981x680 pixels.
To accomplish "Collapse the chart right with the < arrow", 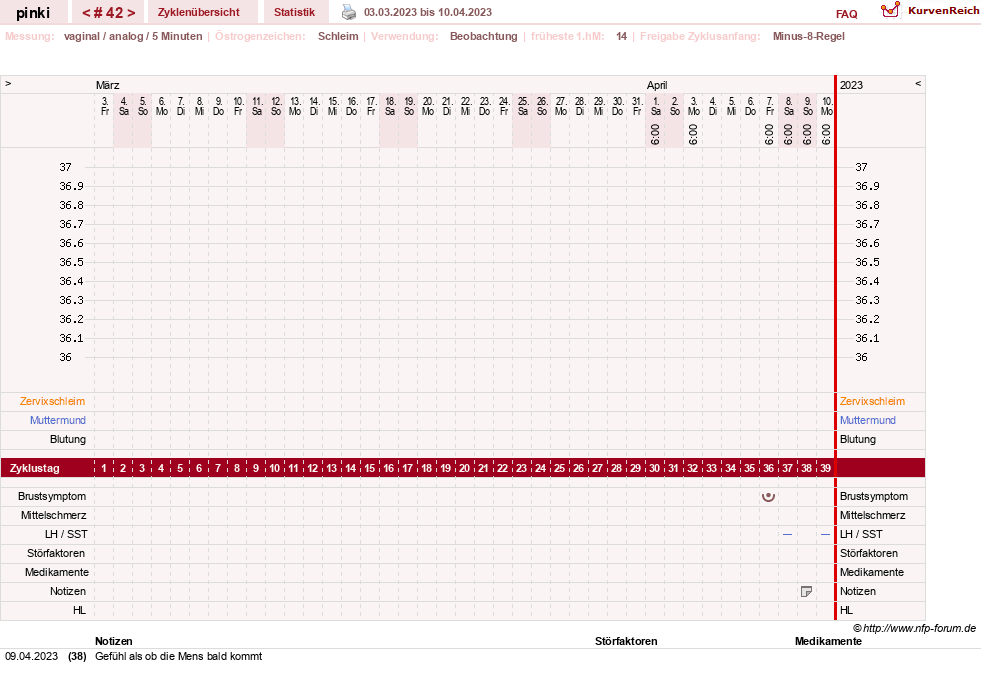I will coord(918,83).
